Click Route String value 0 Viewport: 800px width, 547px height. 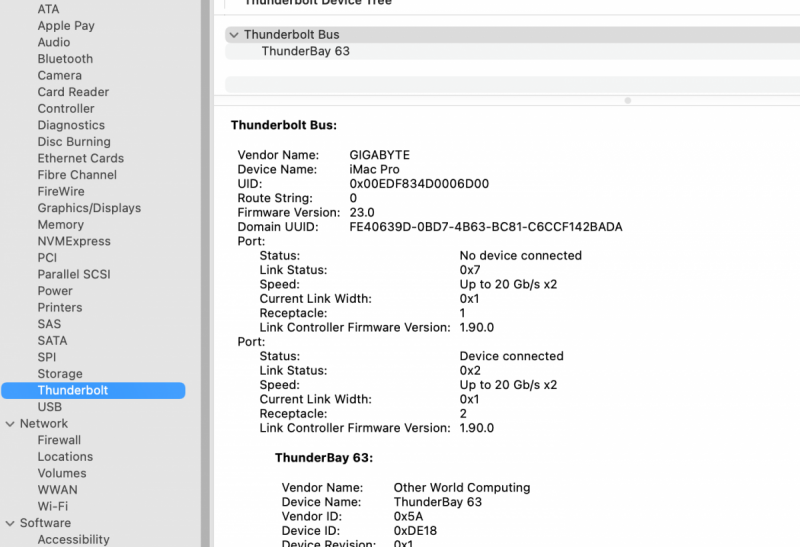pyautogui.click(x=353, y=198)
